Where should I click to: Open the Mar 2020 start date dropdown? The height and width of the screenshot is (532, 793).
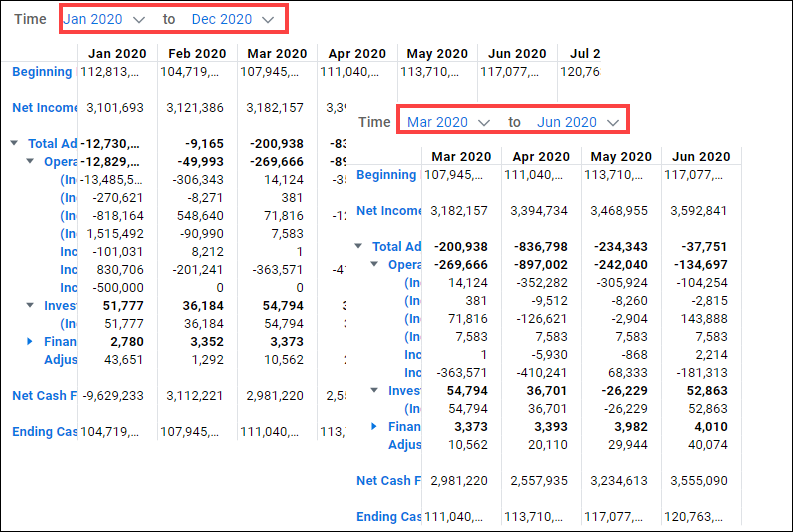pyautogui.click(x=449, y=122)
